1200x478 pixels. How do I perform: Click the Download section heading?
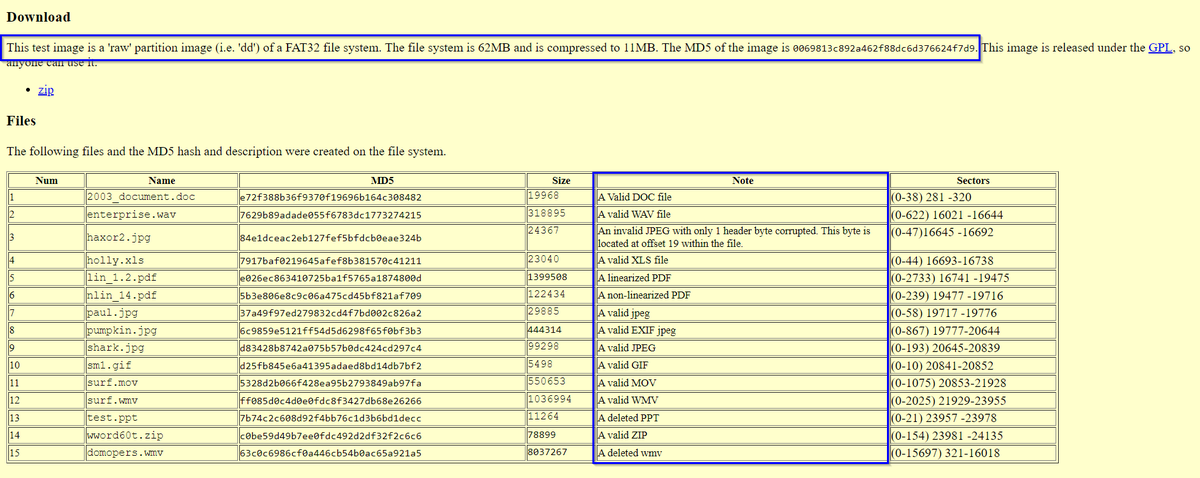click(39, 17)
